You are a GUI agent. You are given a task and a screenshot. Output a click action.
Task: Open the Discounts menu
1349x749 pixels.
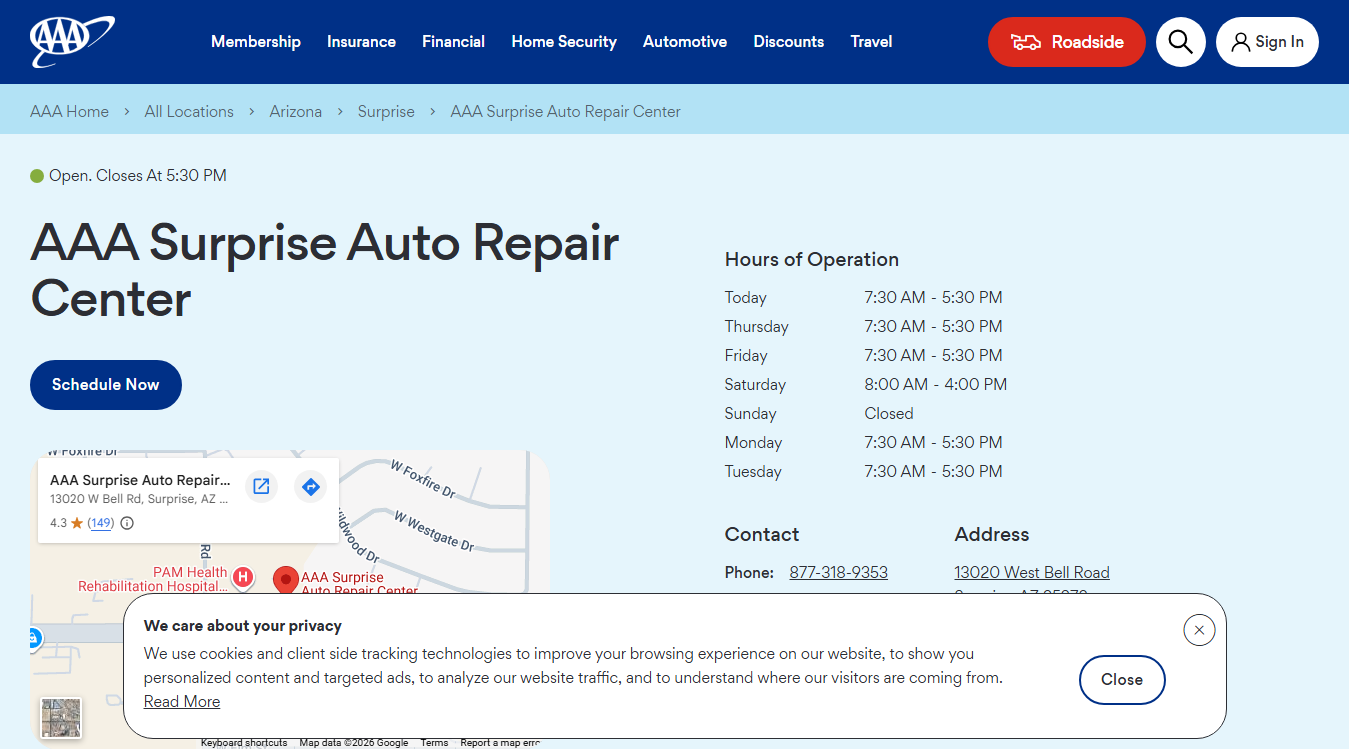tap(789, 42)
